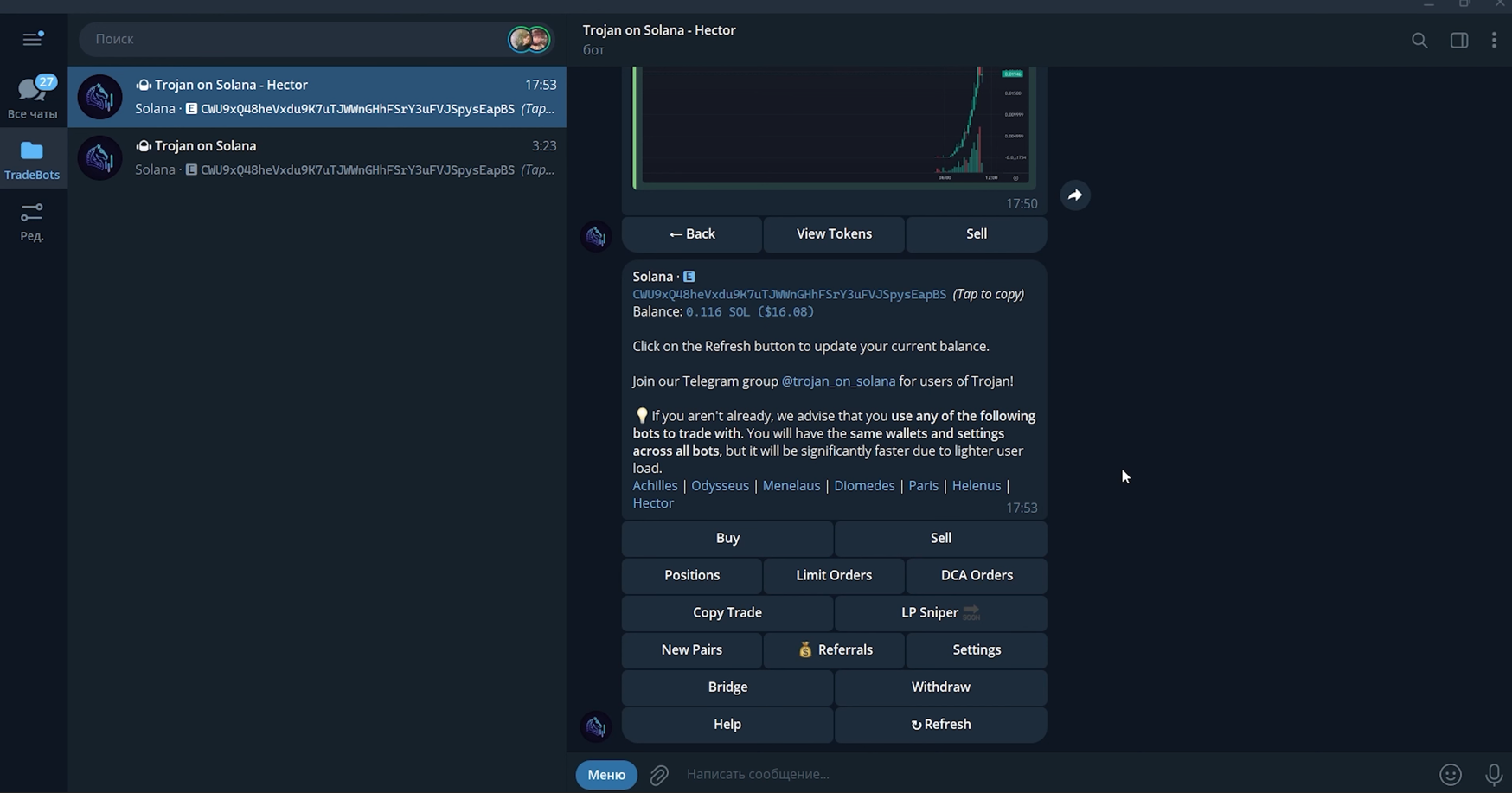Open the All chats folder
Viewport: 1512px width, 793px height.
33,97
